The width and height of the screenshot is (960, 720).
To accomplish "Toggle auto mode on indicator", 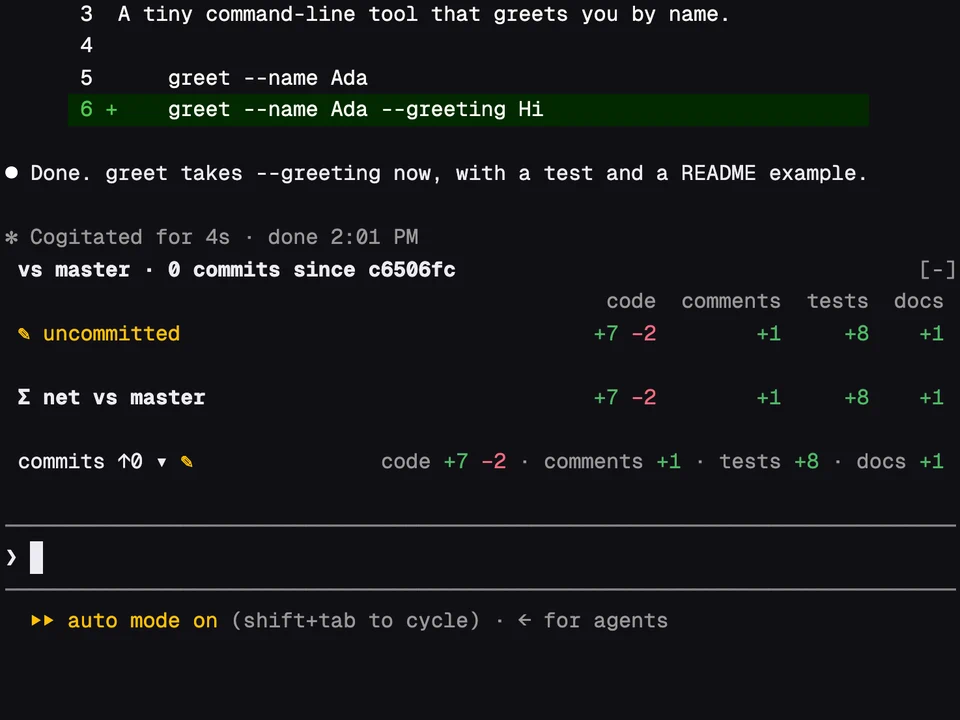I will pos(143,621).
